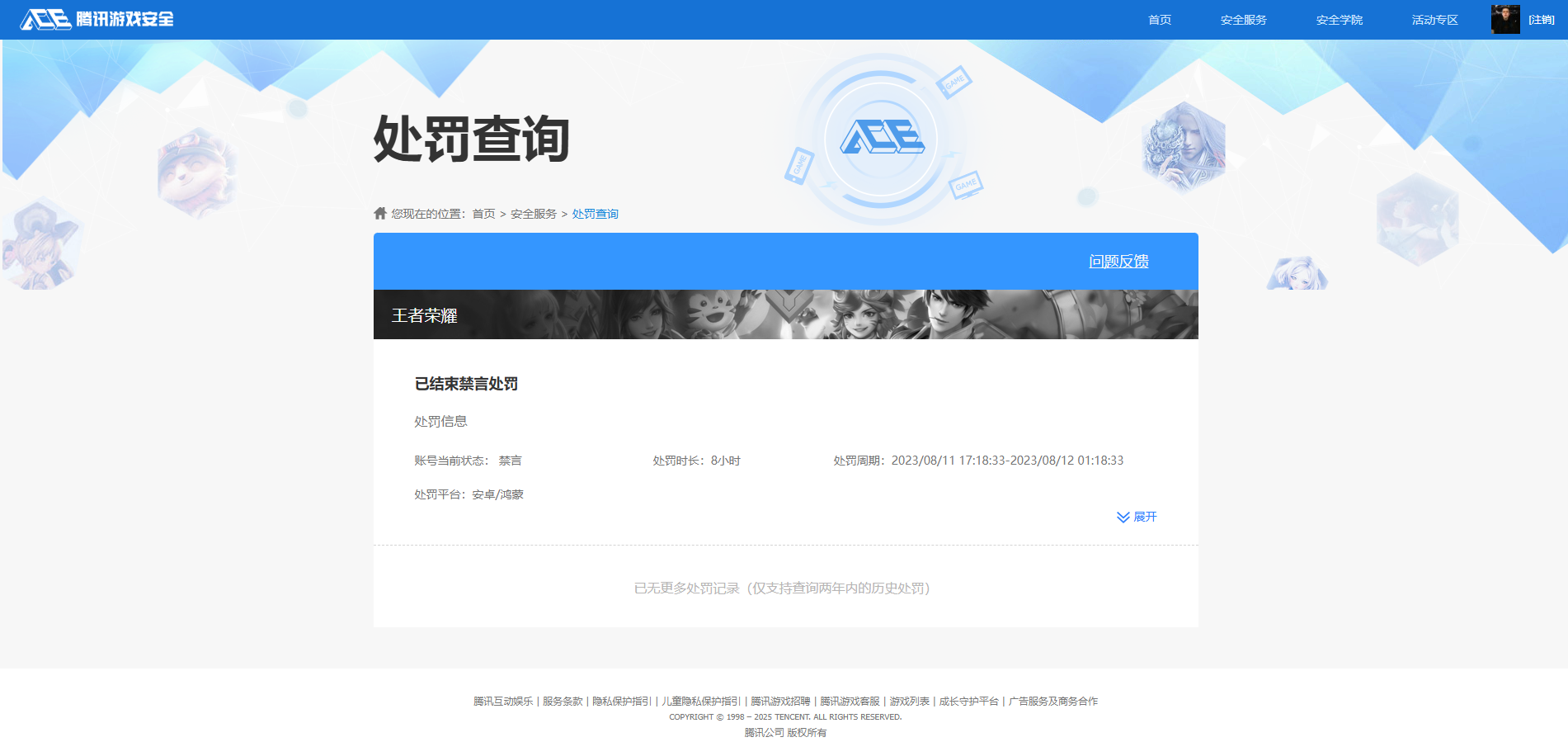This screenshot has width=1568, height=742.
Task: Click the 已结束禁言处罚 heading
Action: 466,384
